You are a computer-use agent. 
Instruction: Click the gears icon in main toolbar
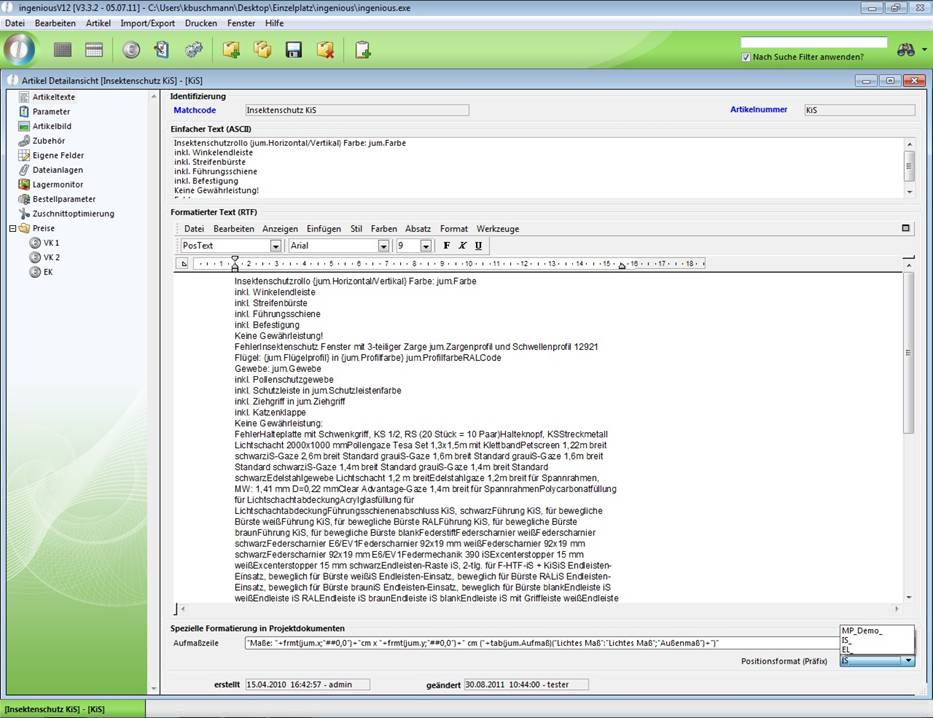(x=193, y=49)
